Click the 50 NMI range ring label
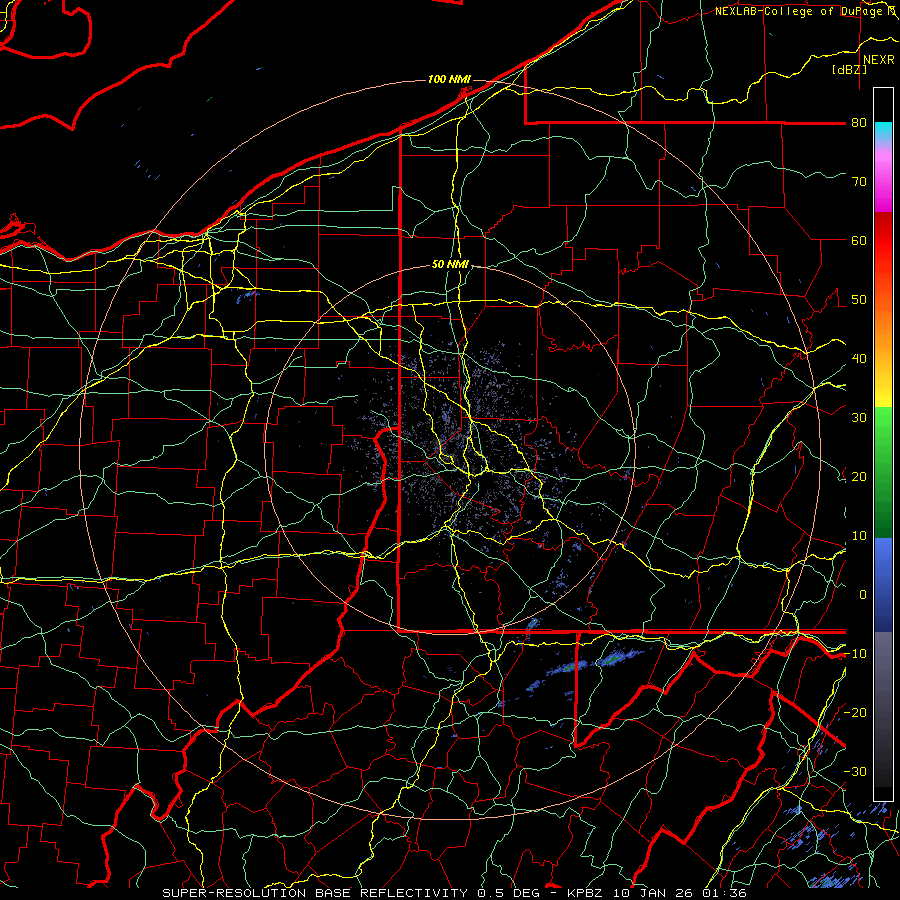Screen dimensions: 900x900 [451, 264]
